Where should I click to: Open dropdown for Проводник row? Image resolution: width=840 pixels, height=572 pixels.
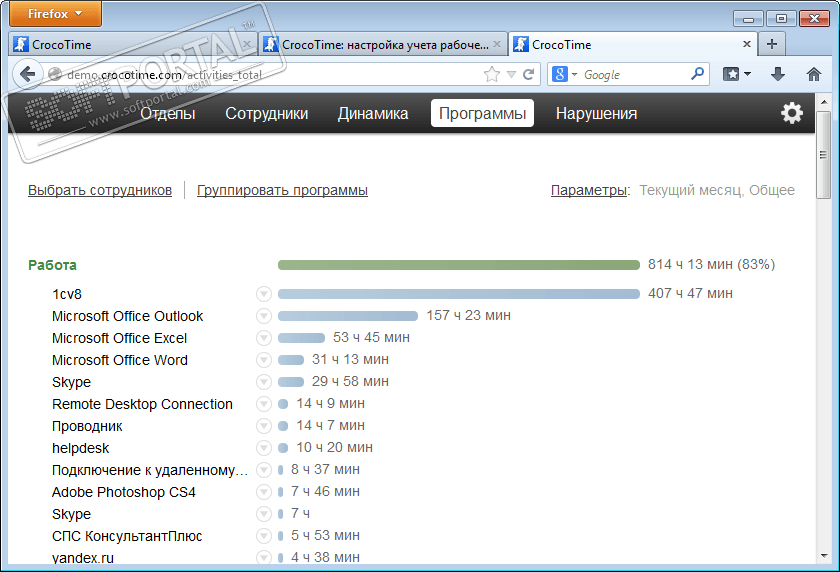click(264, 426)
